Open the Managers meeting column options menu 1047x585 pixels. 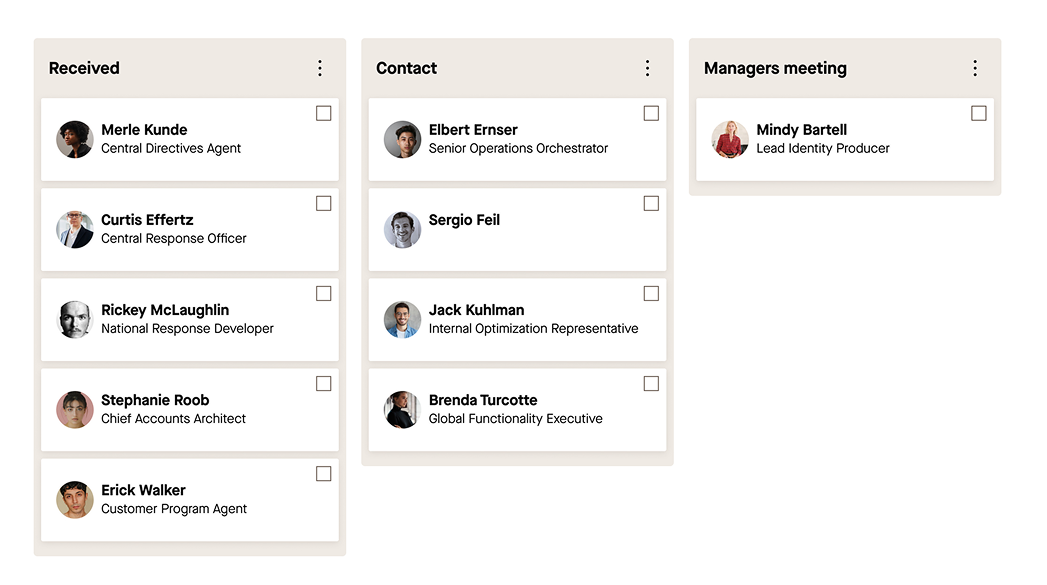(x=975, y=68)
